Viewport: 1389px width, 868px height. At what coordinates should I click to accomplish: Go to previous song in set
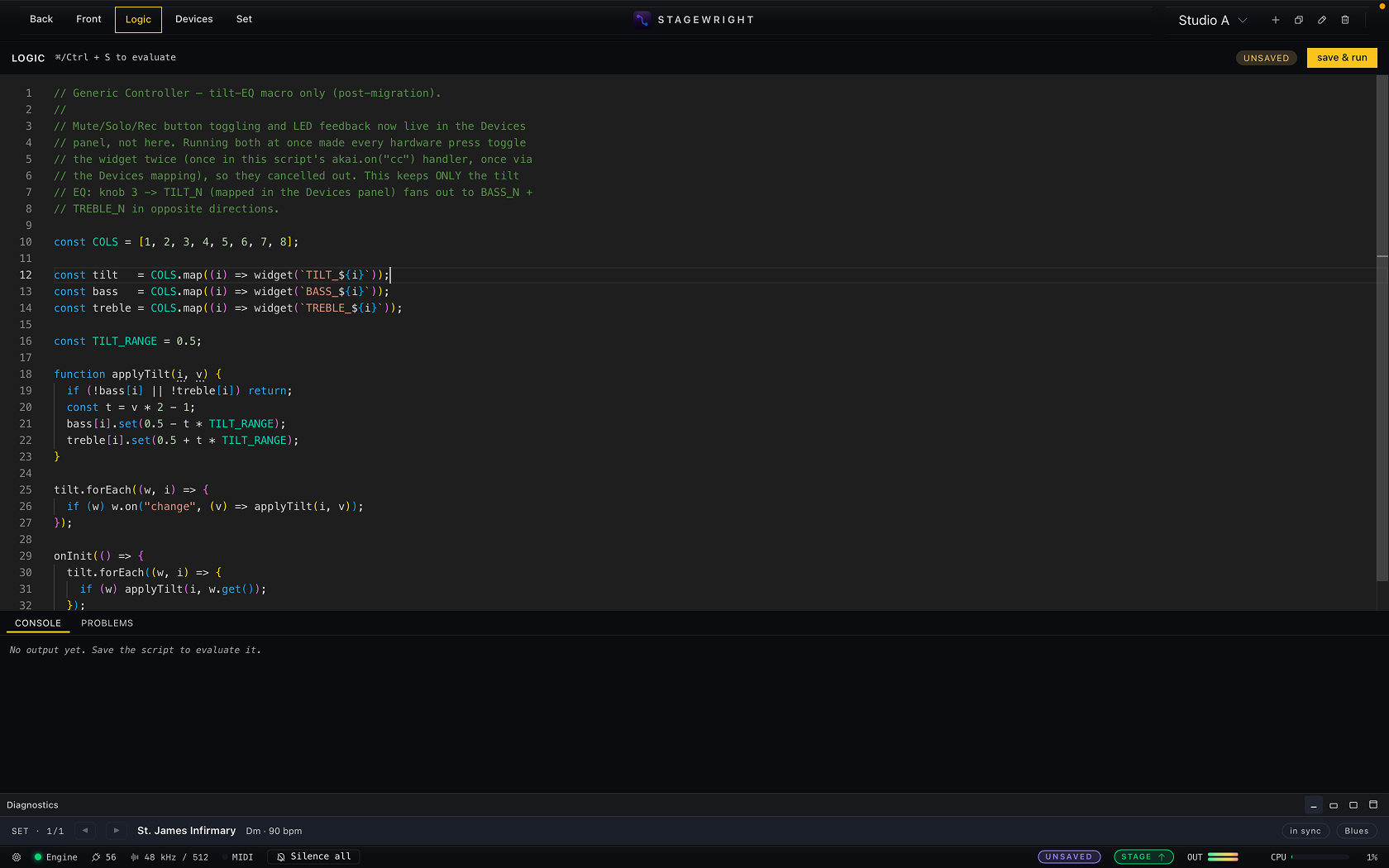coord(85,831)
